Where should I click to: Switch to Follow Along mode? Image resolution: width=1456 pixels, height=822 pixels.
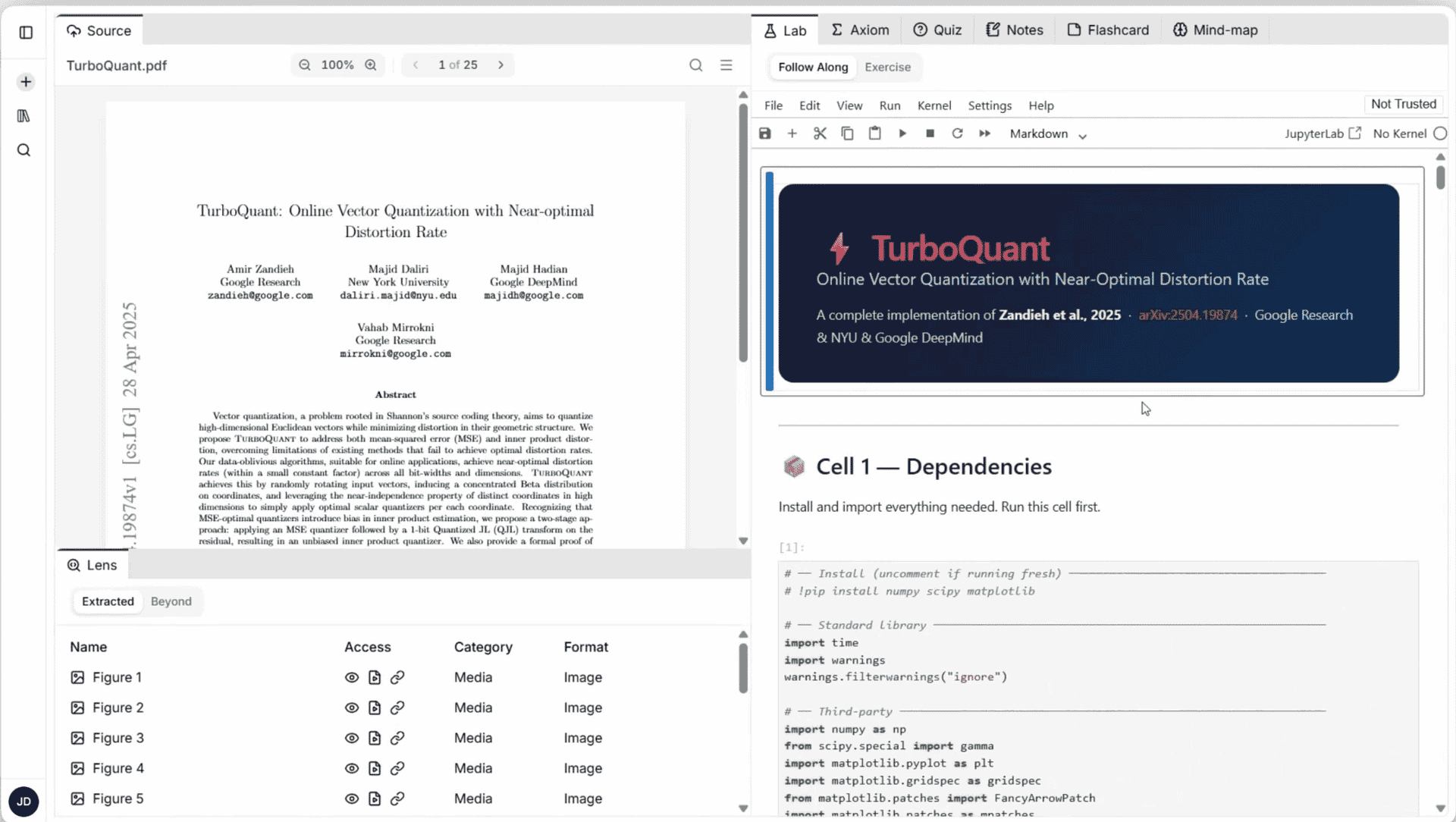[x=813, y=67]
